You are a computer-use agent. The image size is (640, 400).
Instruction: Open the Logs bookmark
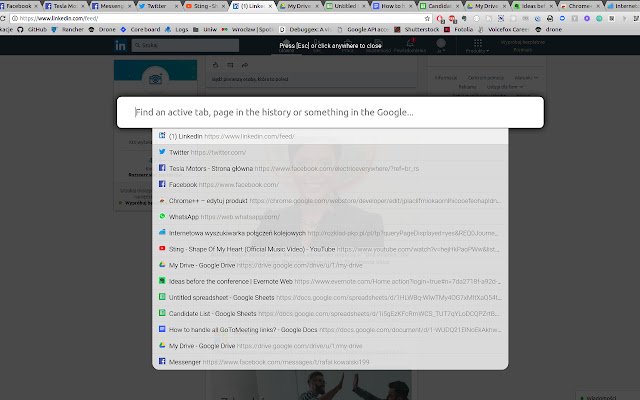coord(177,29)
